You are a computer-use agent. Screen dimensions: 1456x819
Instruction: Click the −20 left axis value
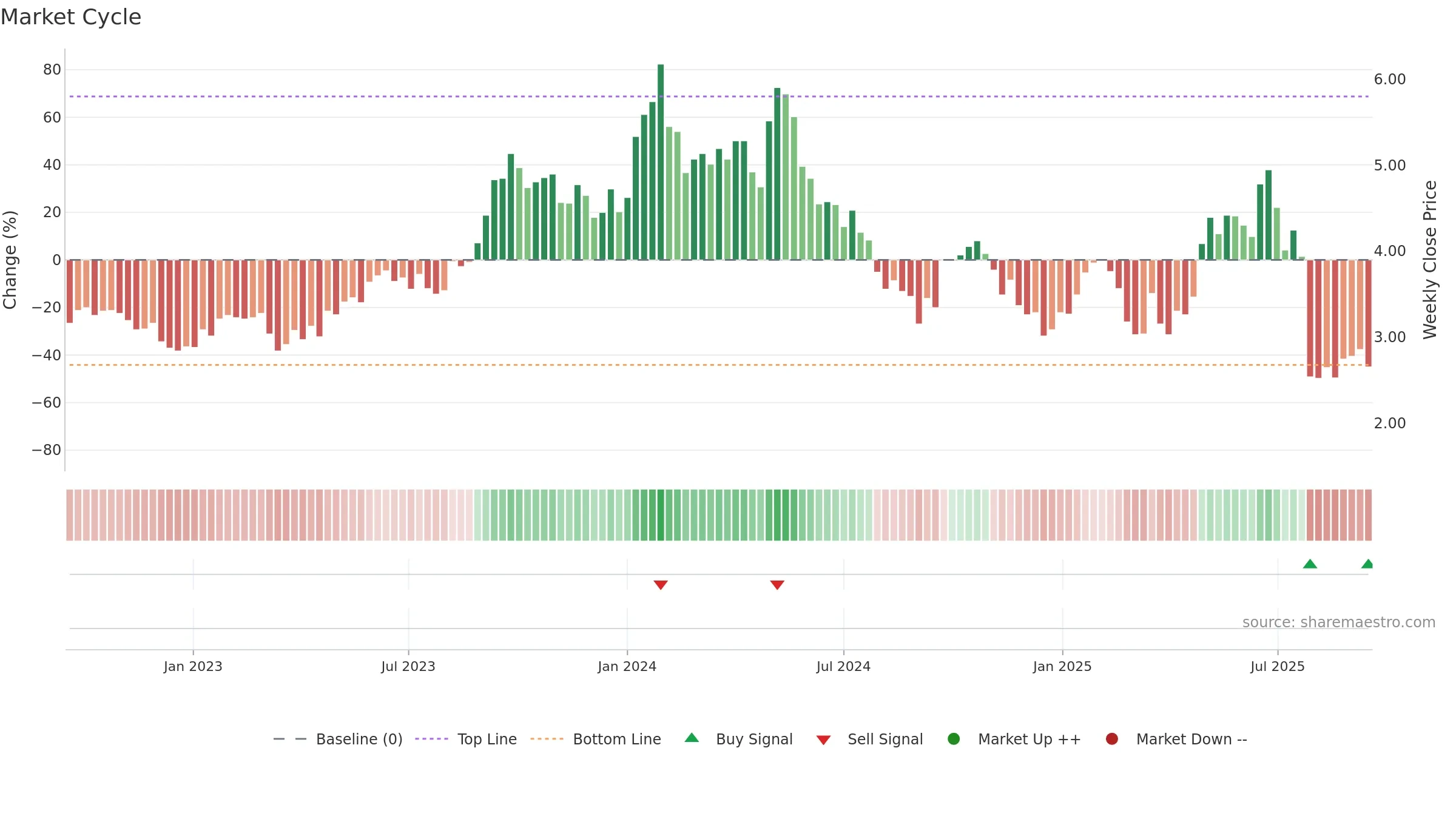click(x=47, y=307)
